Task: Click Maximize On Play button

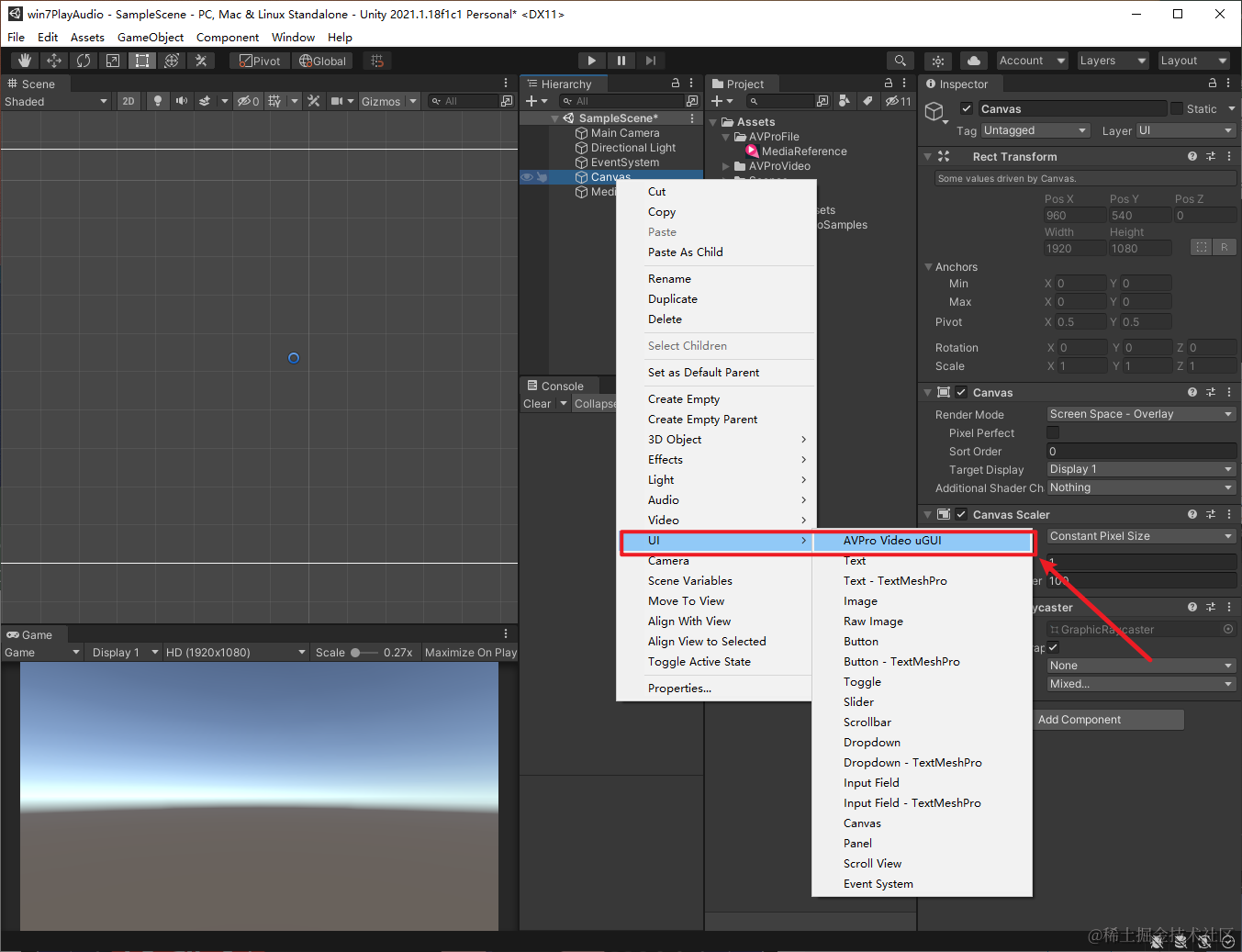Action: coord(470,653)
